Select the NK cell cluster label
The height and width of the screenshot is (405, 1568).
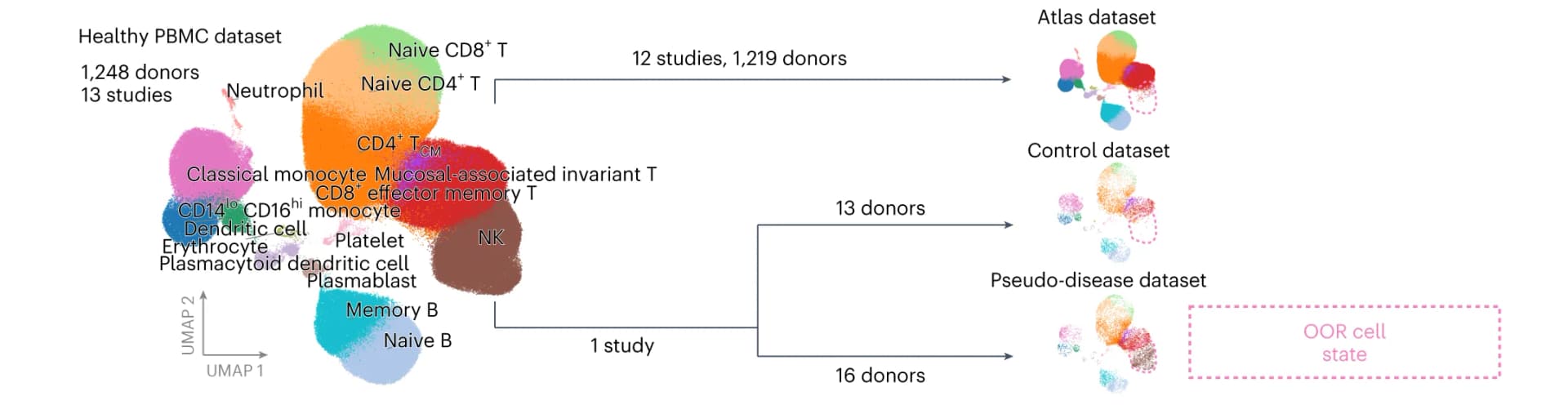click(x=491, y=237)
